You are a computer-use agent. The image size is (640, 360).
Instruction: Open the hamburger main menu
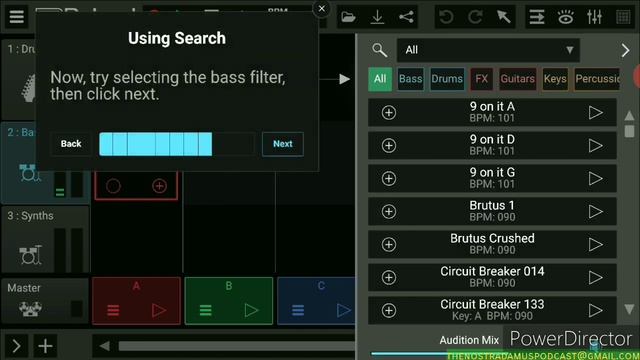17,17
